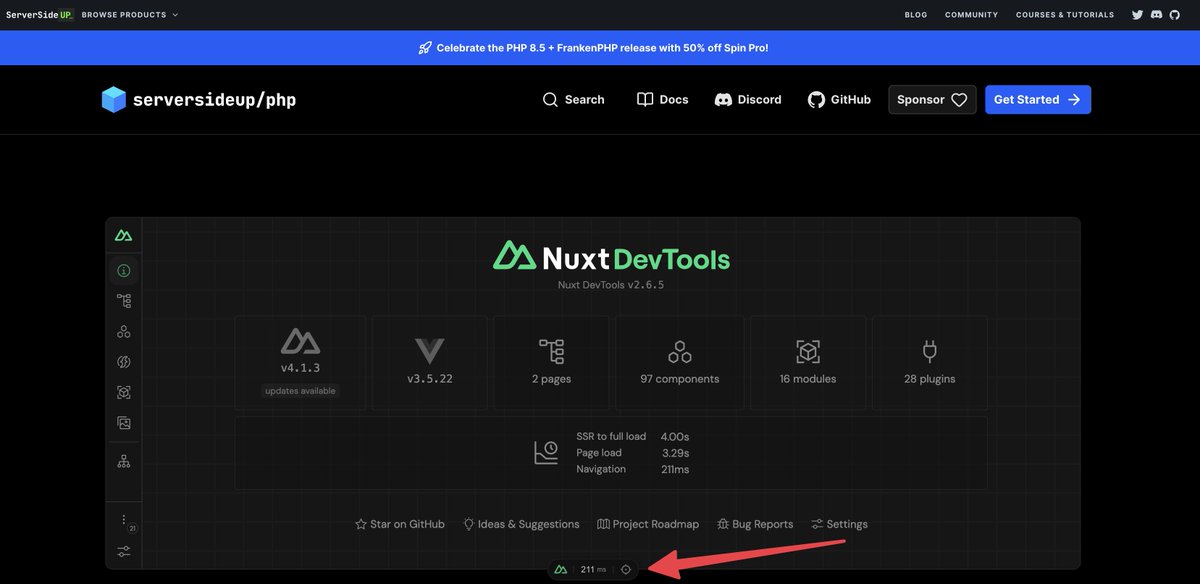The height and width of the screenshot is (584, 1200).
Task: Go to serversideup/php home via cube logo
Action: coord(199,100)
